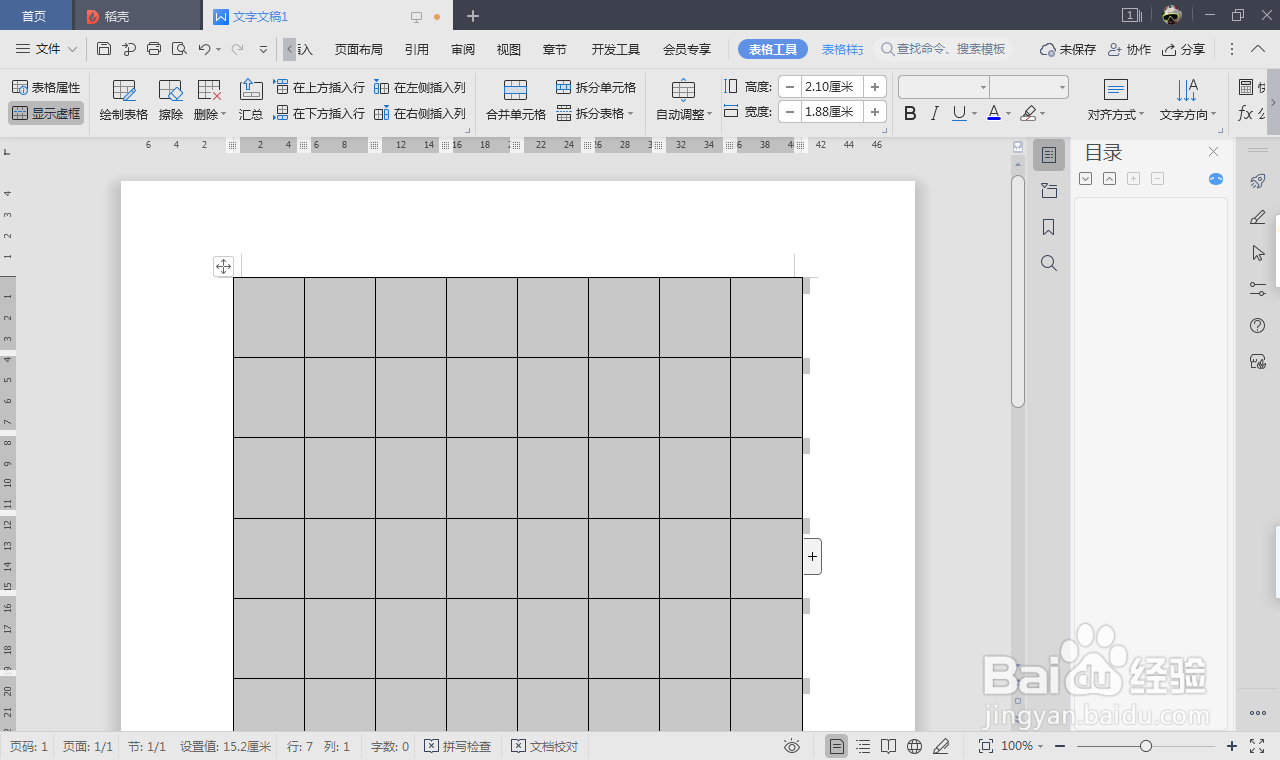This screenshot has height=760, width=1280.
Task: Click the settings sliders icon on right sidebar
Action: coord(1259,289)
